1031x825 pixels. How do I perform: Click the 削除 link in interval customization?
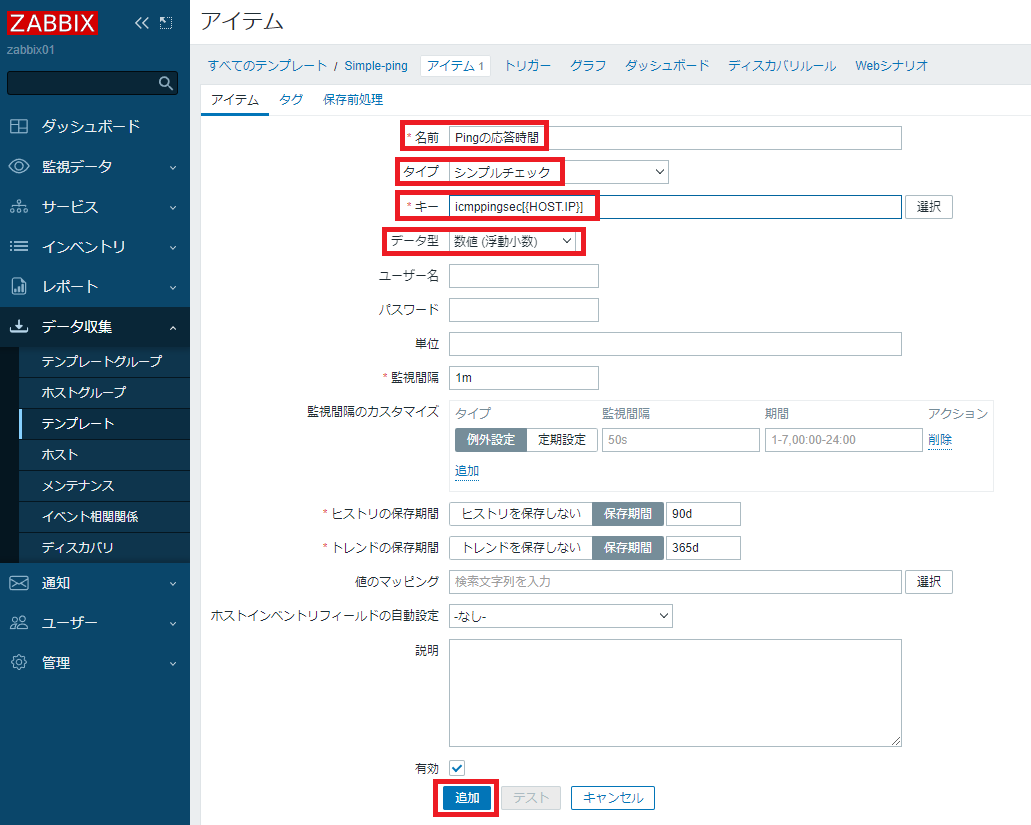(940, 439)
